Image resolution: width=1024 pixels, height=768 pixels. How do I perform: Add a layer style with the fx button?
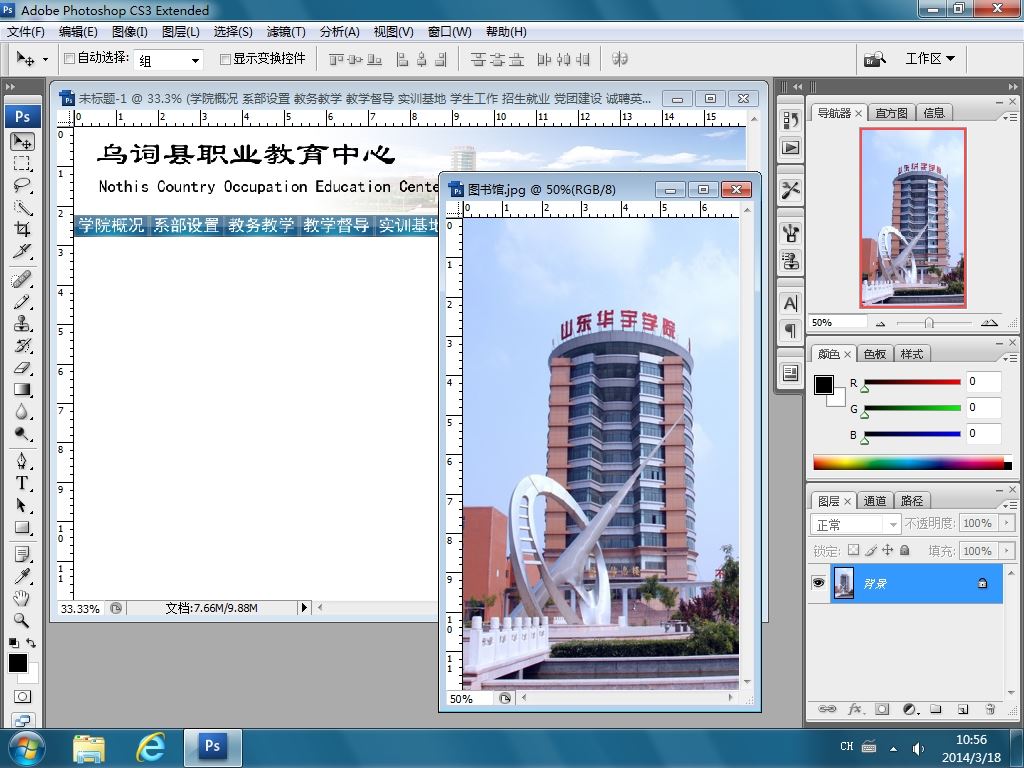point(855,709)
